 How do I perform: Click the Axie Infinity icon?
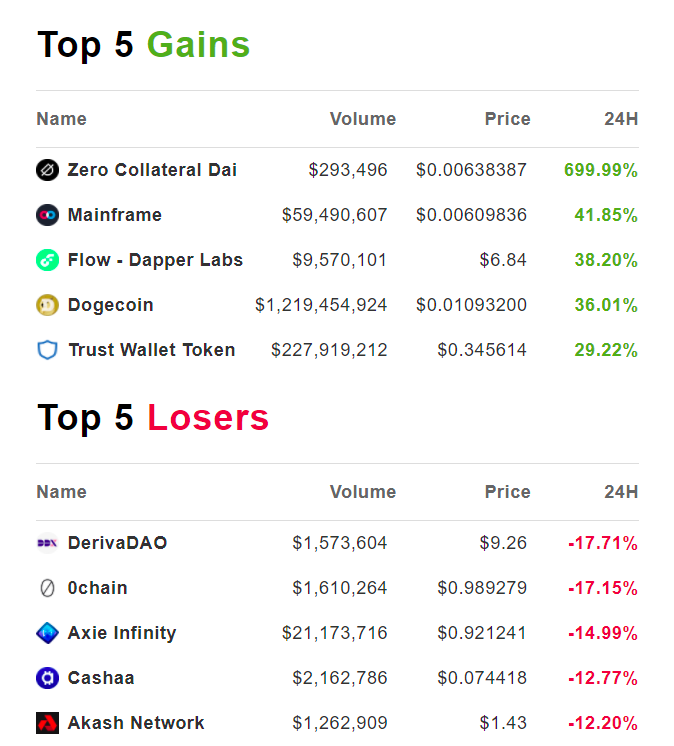tap(47, 633)
